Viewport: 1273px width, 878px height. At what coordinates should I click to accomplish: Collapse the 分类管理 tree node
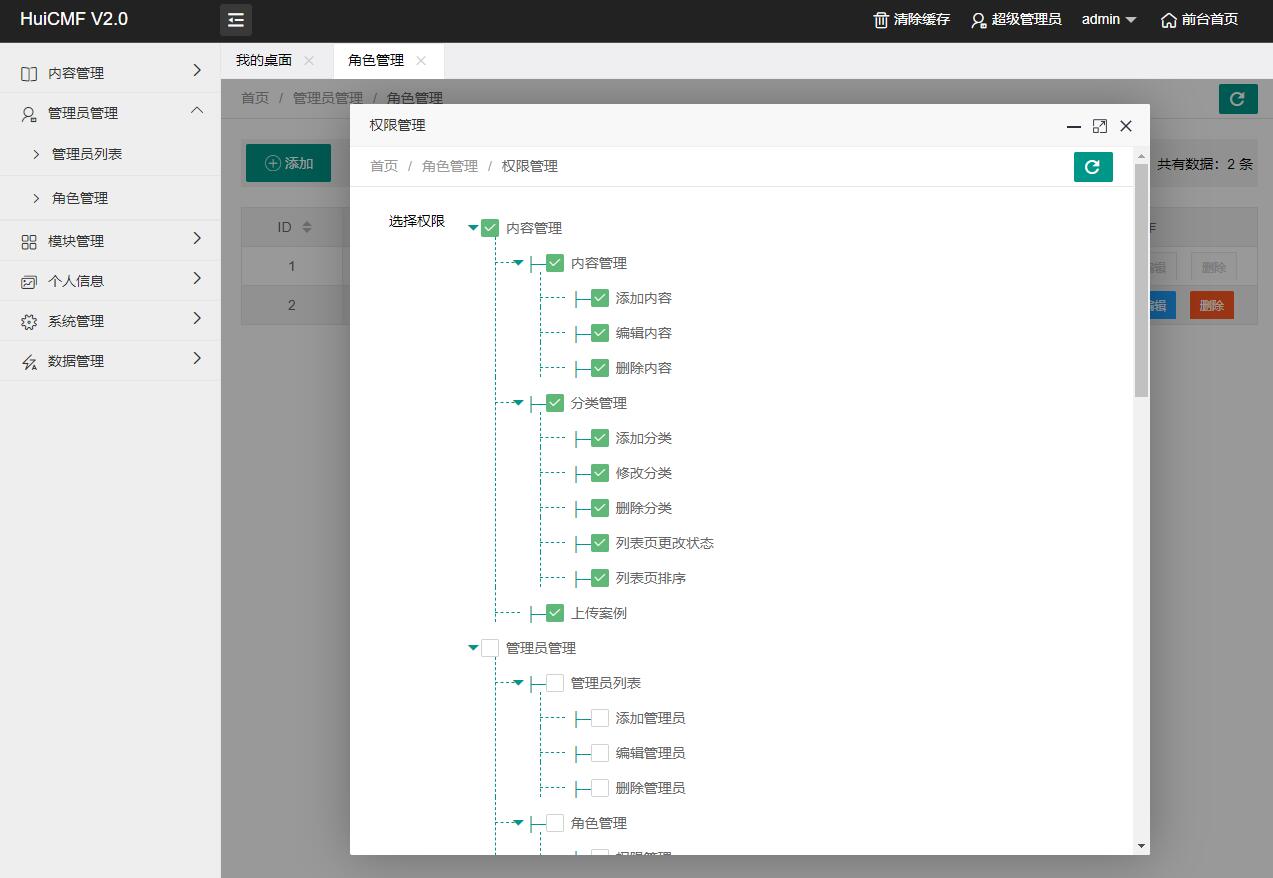[518, 403]
